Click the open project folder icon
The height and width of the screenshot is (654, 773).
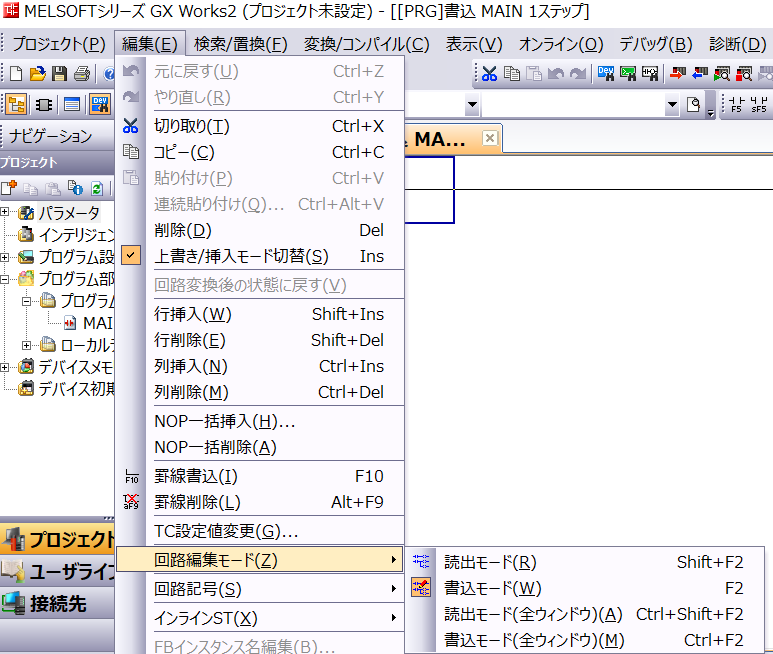click(37, 74)
